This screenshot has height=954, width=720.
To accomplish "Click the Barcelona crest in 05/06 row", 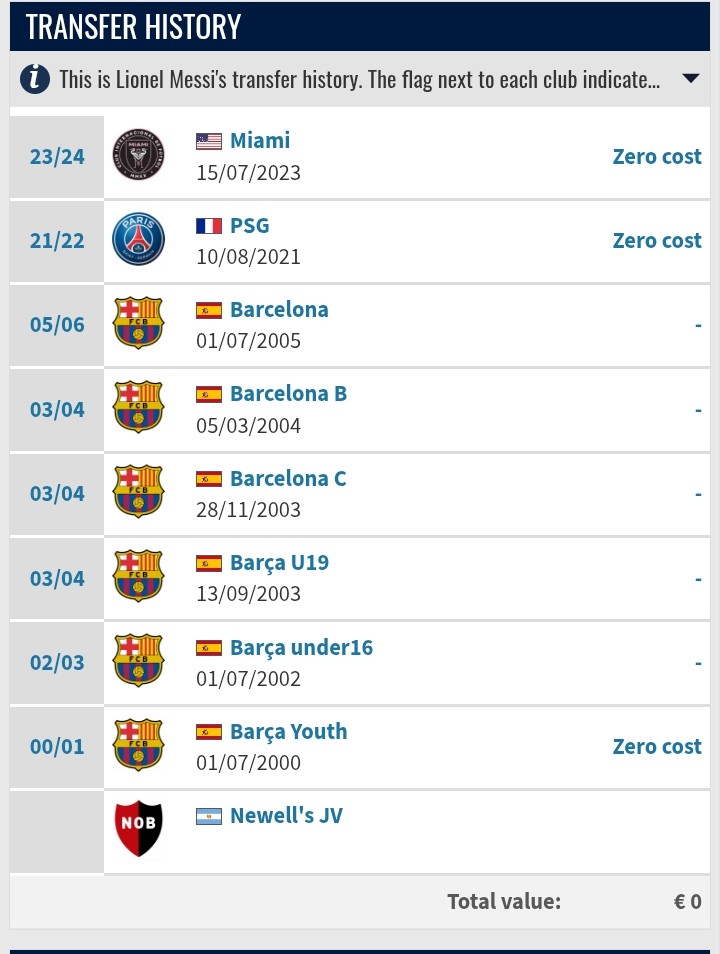I will [138, 324].
